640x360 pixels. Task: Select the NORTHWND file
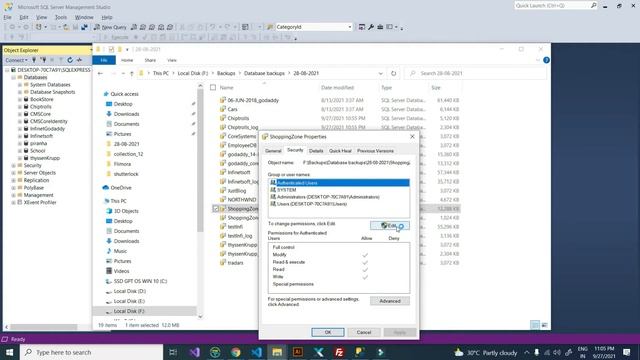click(x=242, y=200)
